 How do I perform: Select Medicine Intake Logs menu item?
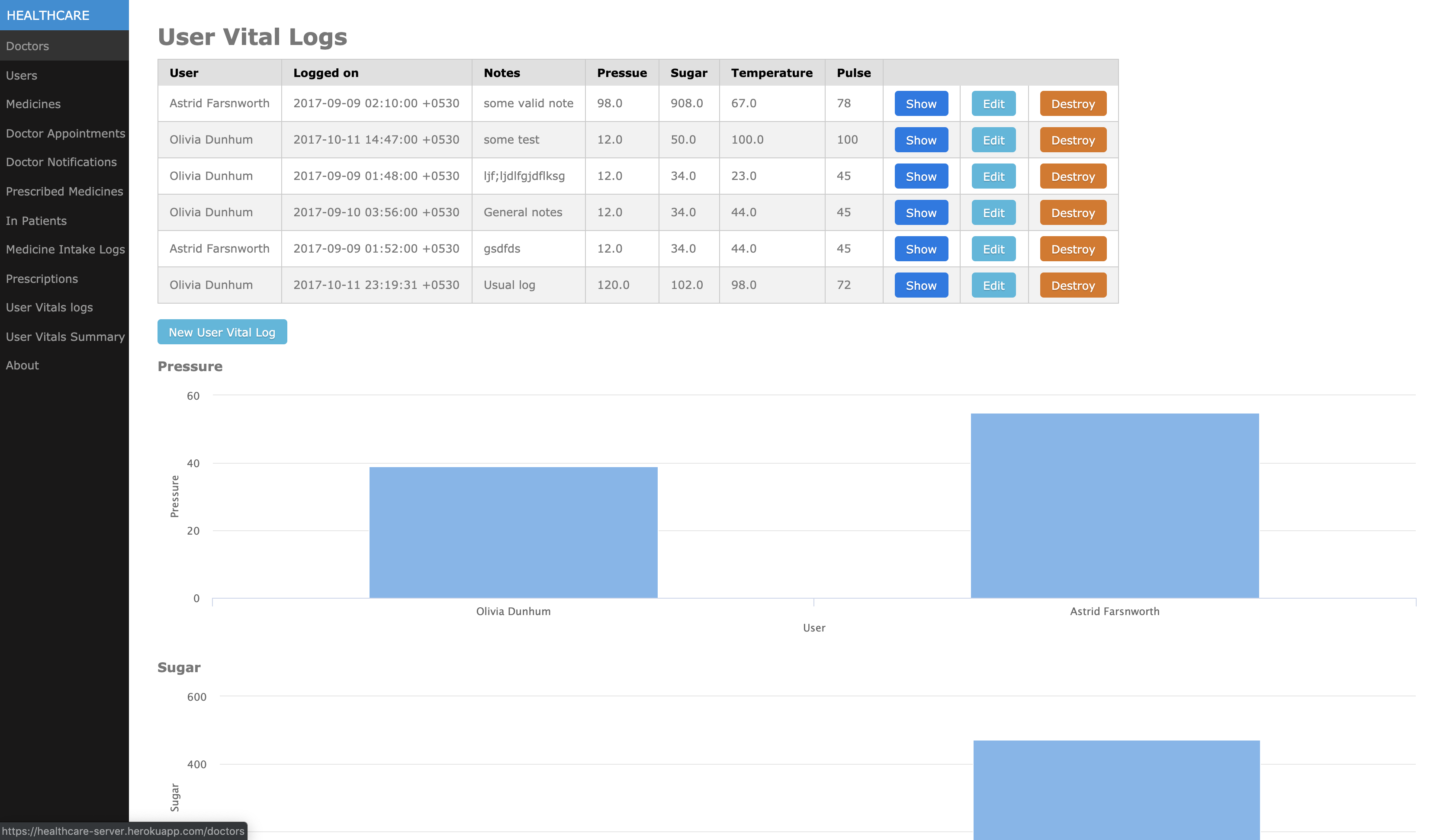(65, 250)
